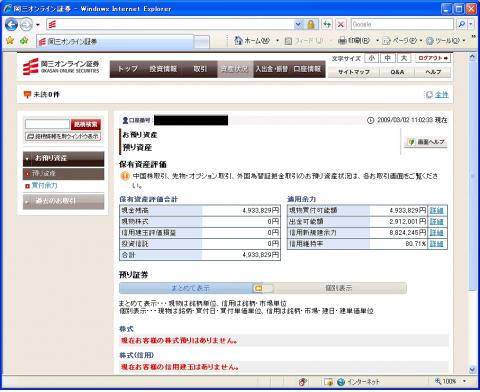
Task: Click the browser Back arrow button
Action: point(12,24)
